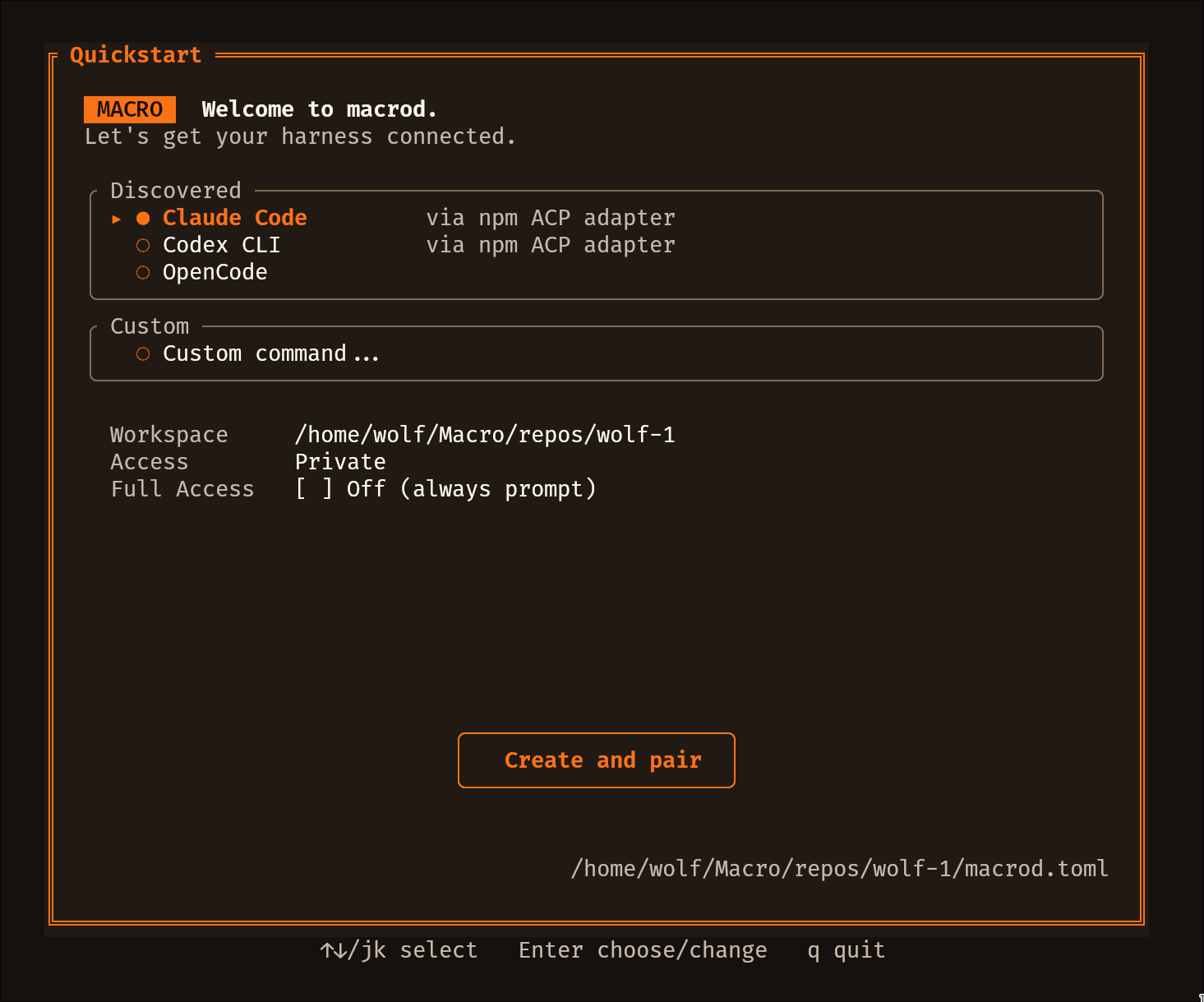The height and width of the screenshot is (1002, 1204).
Task: Click the 'Enter choose/change' hint
Action: [x=643, y=950]
